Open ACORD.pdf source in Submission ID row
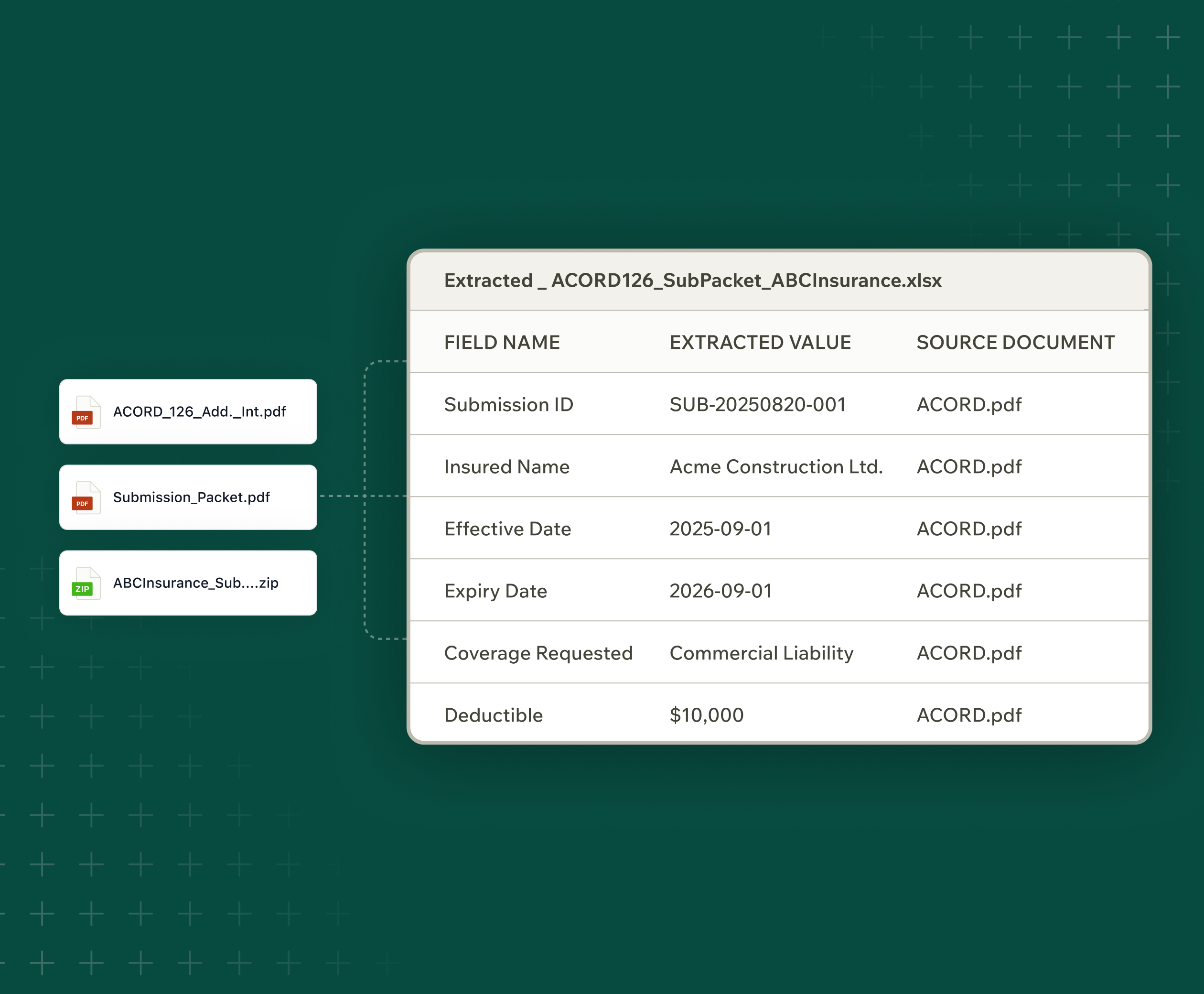The width and height of the screenshot is (1204, 994). (x=969, y=405)
